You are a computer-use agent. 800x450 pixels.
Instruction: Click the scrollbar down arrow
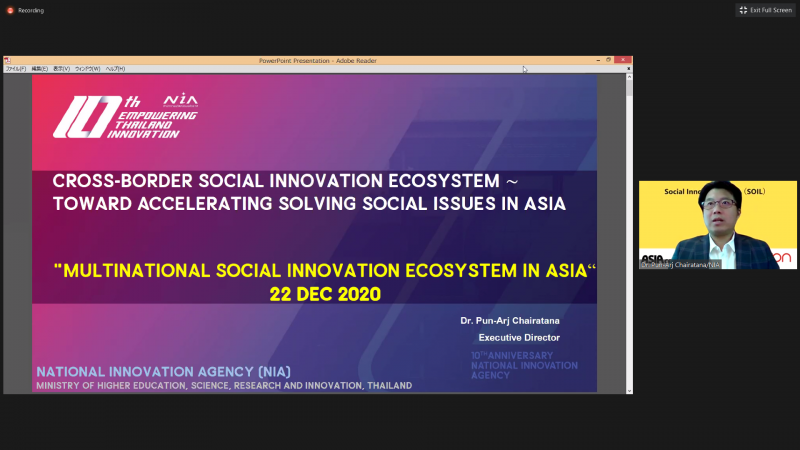click(629, 388)
